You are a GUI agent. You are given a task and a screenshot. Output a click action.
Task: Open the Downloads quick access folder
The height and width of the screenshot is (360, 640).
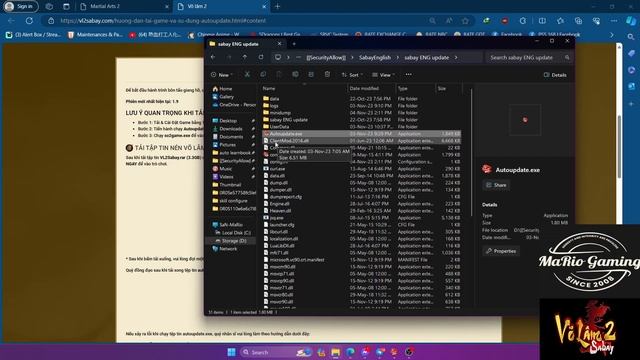(231, 129)
